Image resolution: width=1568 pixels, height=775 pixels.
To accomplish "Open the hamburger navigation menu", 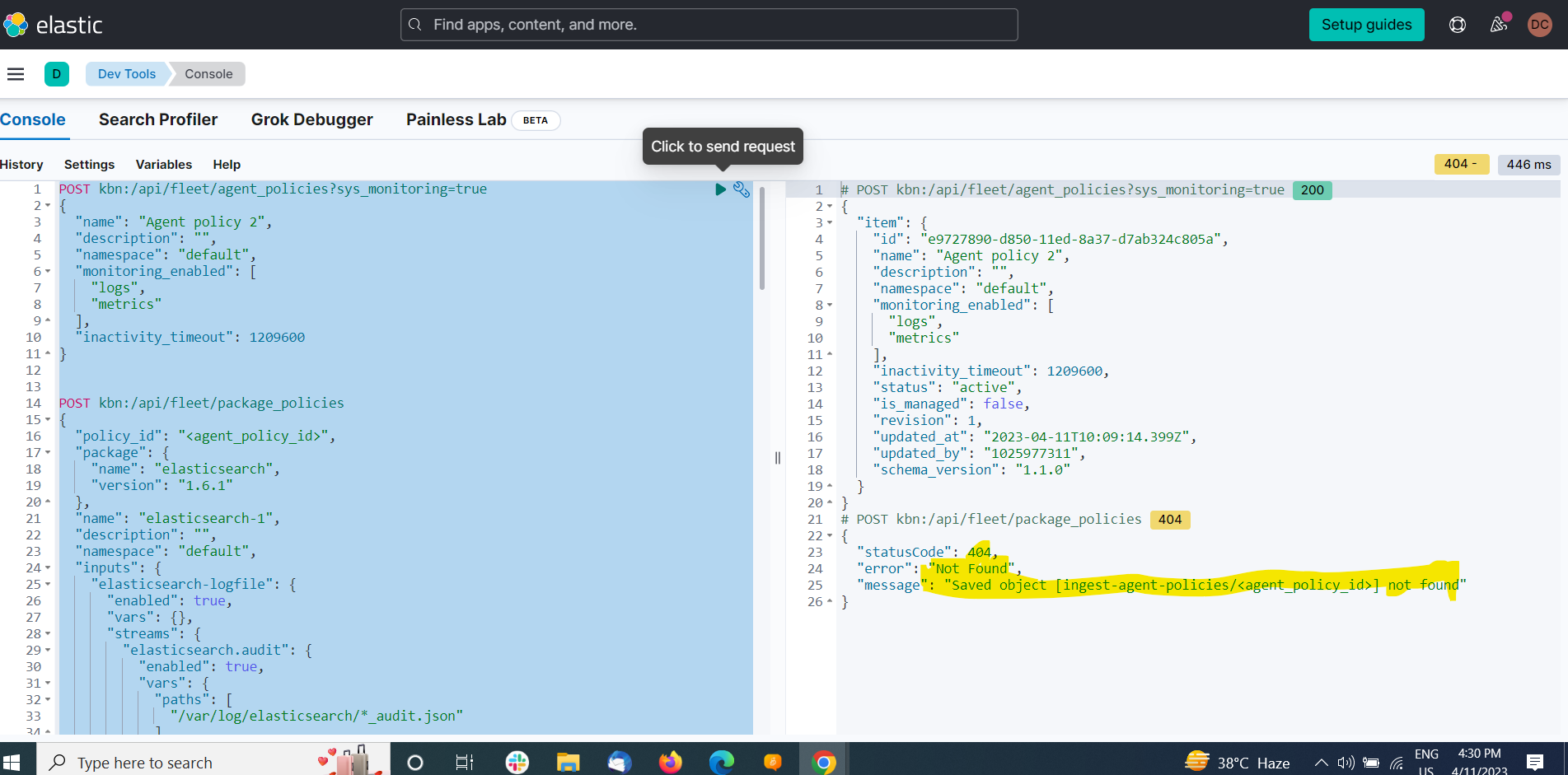I will [16, 74].
